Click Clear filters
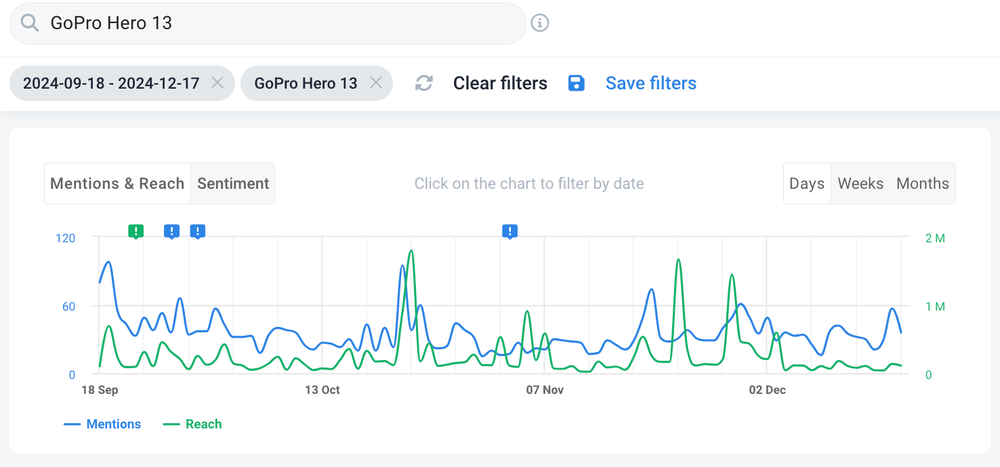This screenshot has height=467, width=1000. (500, 84)
